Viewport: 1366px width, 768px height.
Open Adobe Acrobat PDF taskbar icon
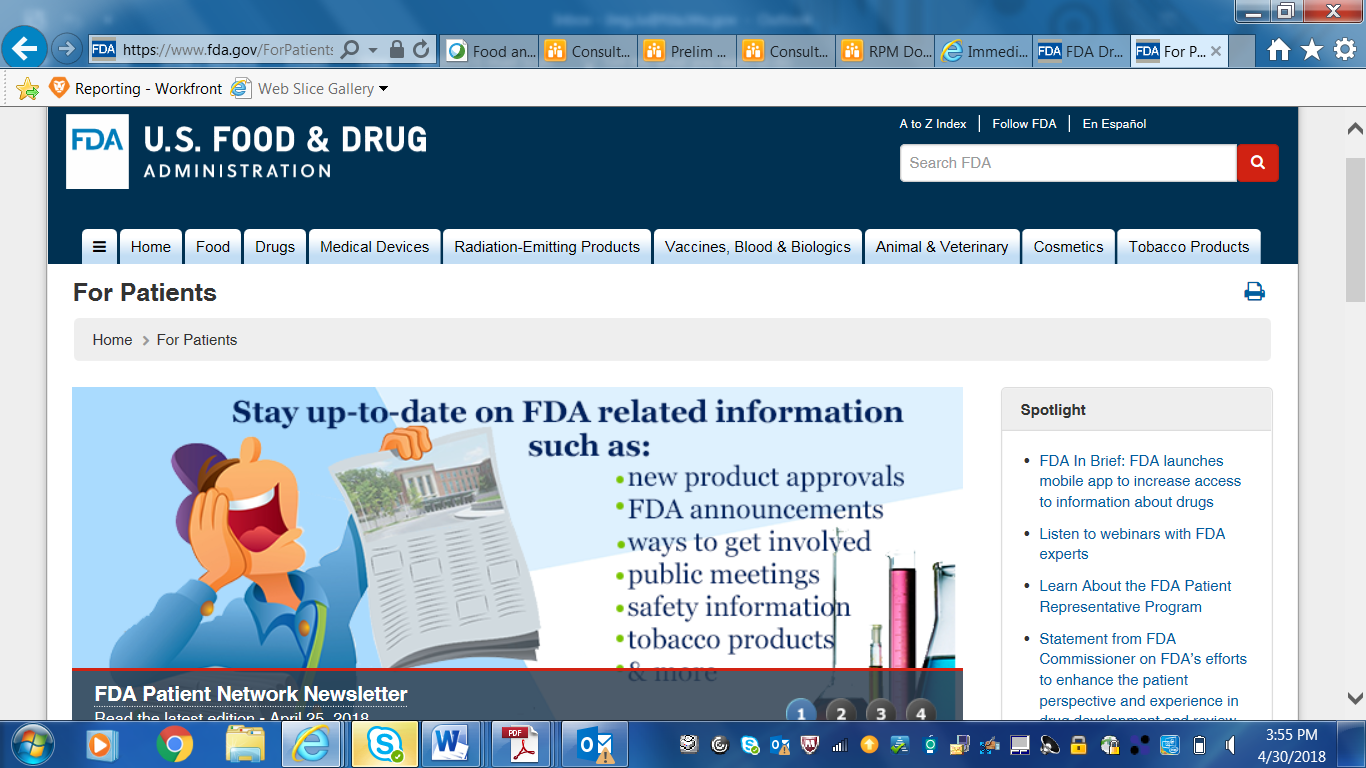[x=519, y=744]
